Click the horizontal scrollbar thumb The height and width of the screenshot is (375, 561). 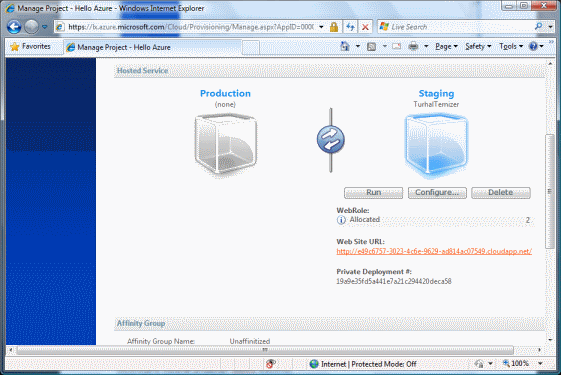pyautogui.click(x=265, y=350)
